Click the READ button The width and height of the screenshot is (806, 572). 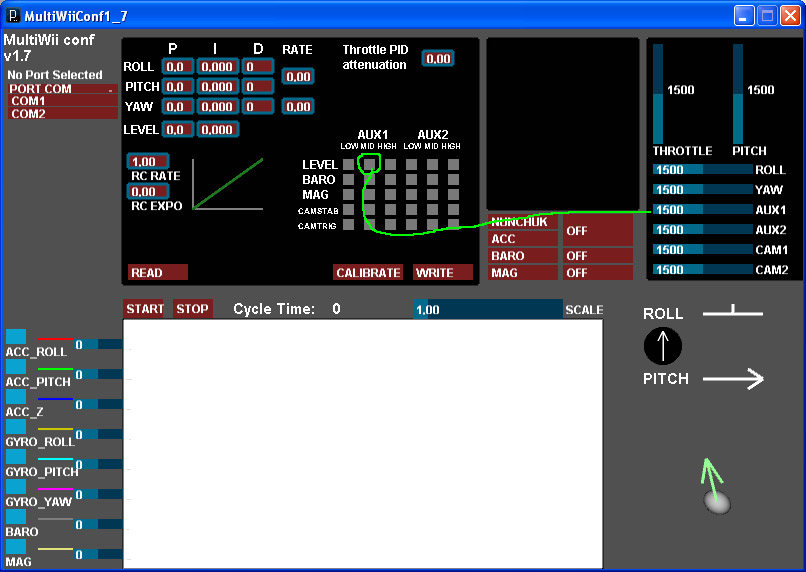157,272
